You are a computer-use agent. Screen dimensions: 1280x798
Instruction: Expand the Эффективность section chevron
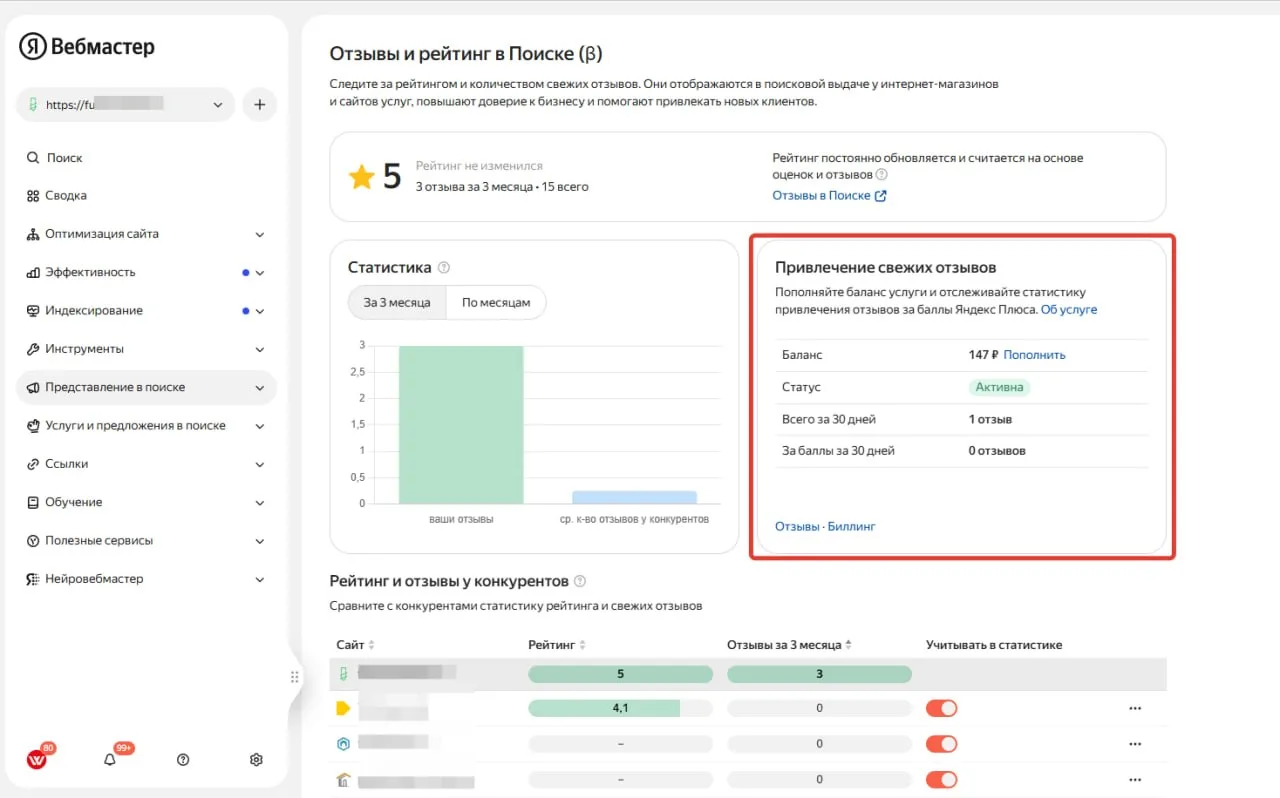pyautogui.click(x=260, y=273)
